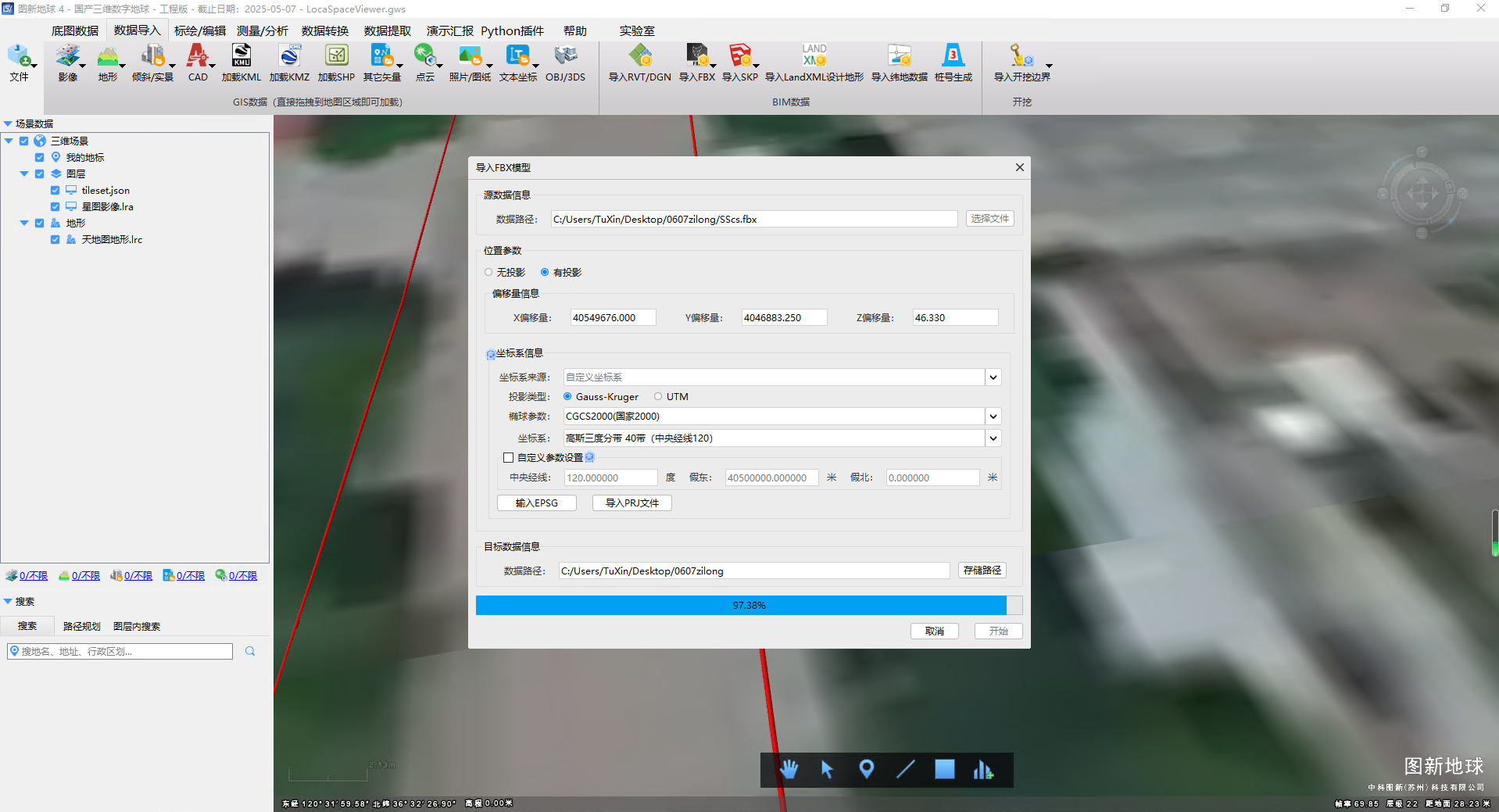1499x812 pixels.
Task: Select the 桩号生成 tool
Action: tap(953, 63)
